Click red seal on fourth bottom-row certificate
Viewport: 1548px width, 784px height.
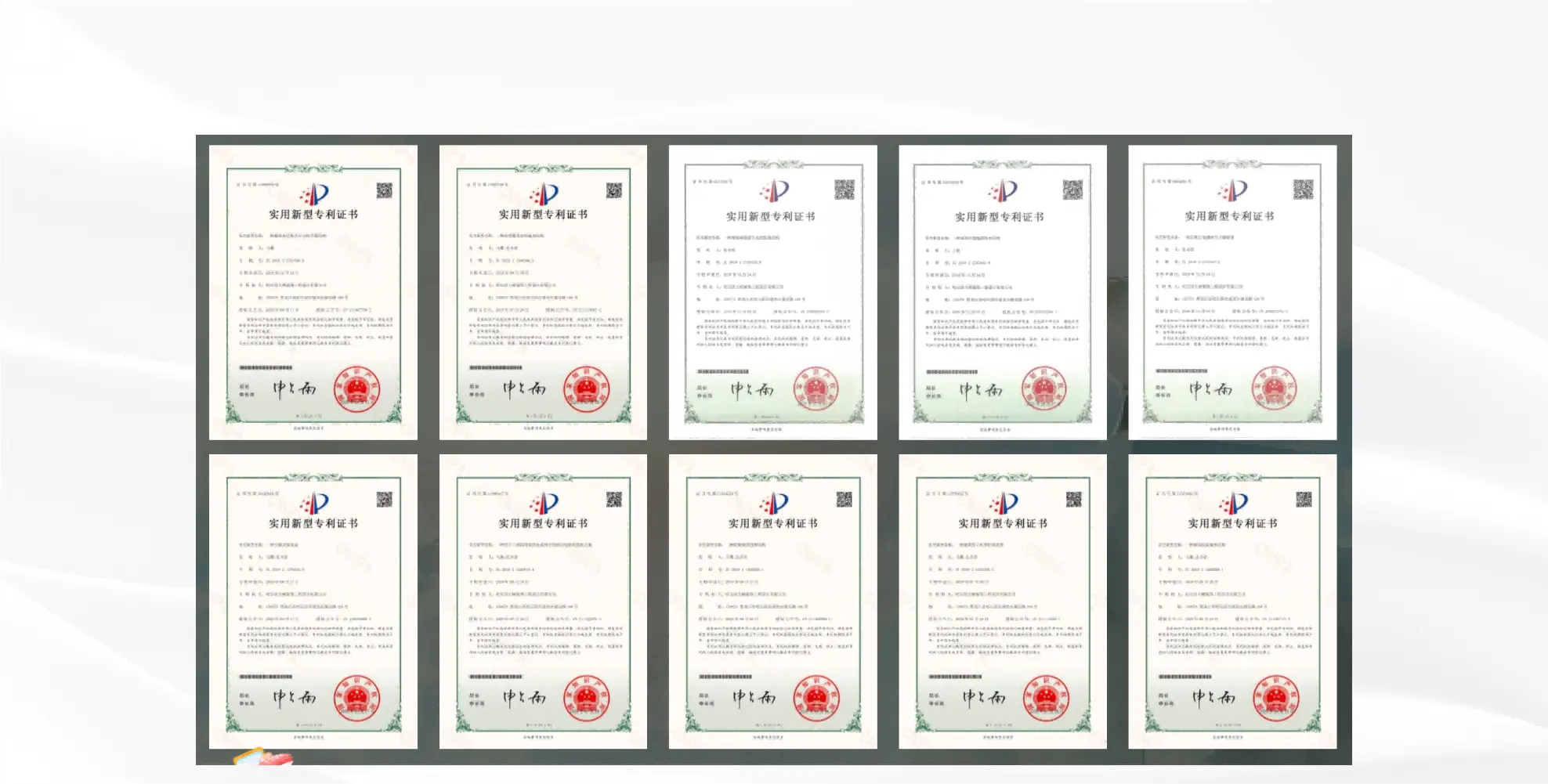click(1046, 698)
